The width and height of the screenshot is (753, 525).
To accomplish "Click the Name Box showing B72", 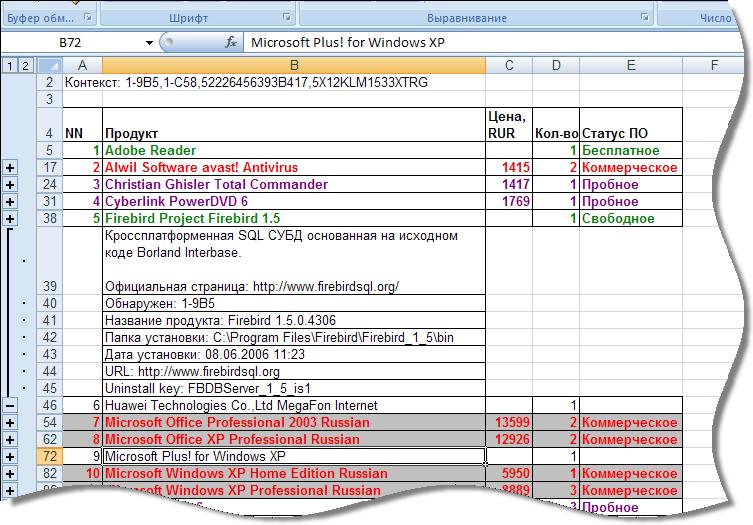I will click(70, 43).
